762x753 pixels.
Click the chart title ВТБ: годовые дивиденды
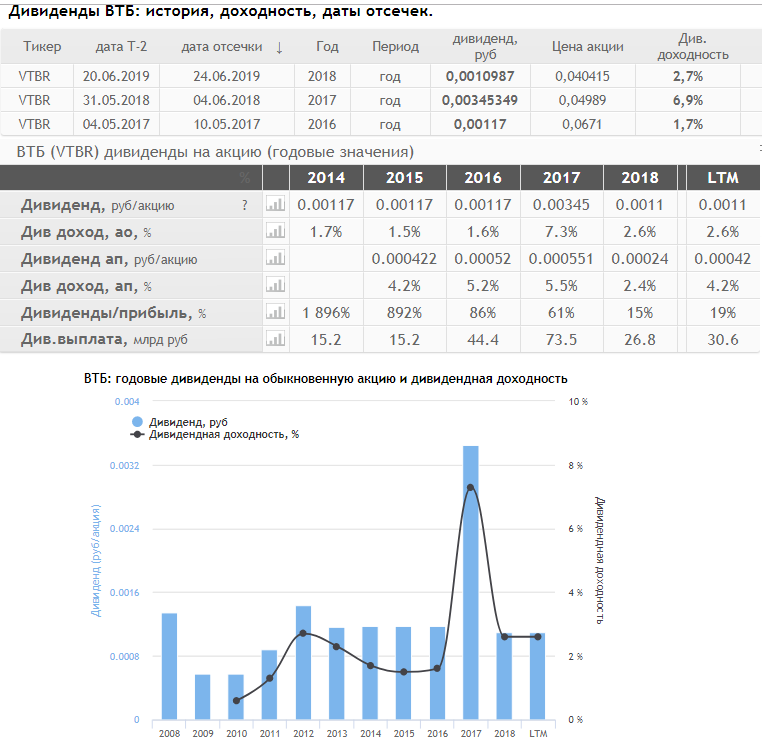click(326, 379)
